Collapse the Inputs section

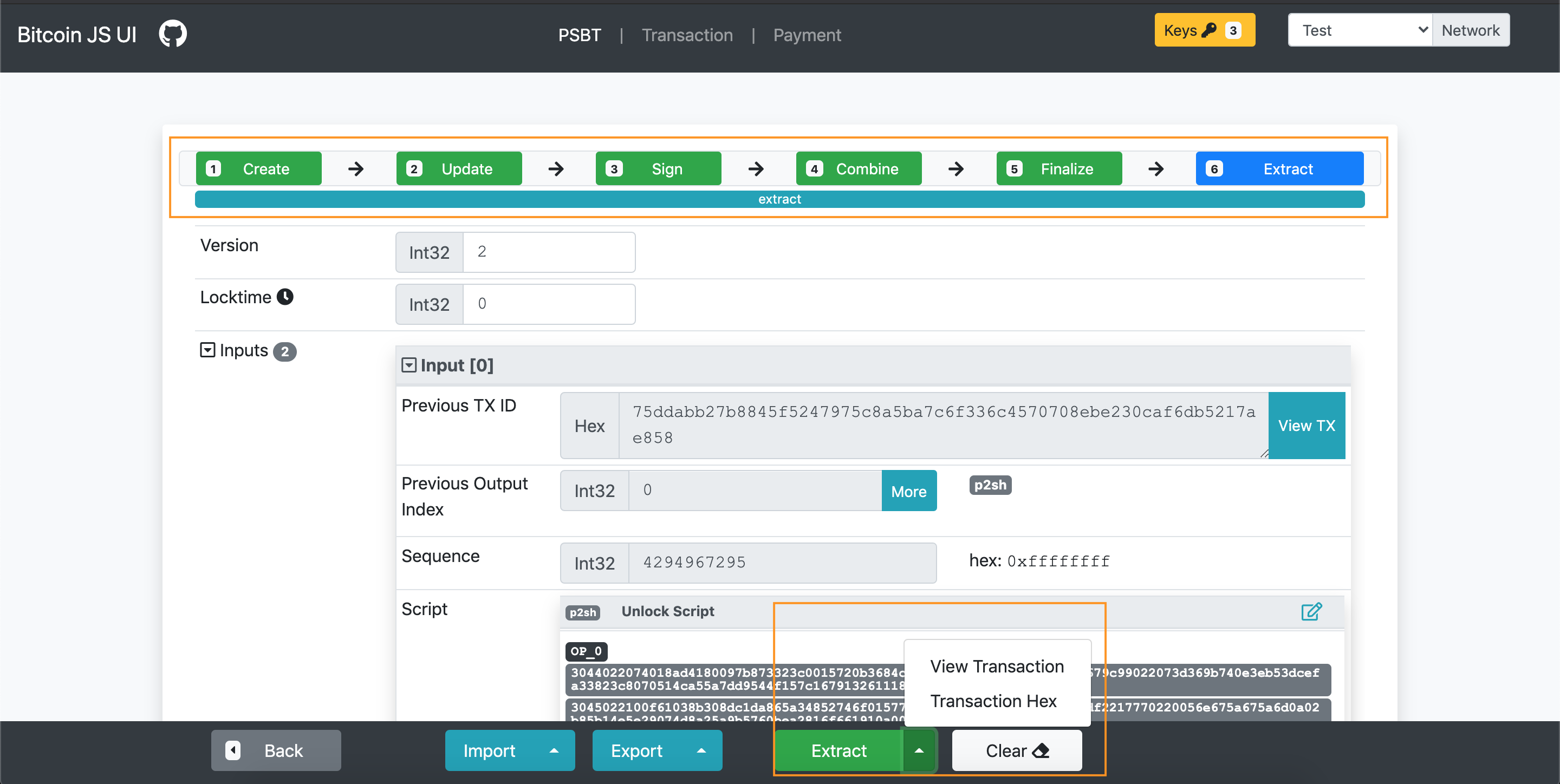pos(207,350)
